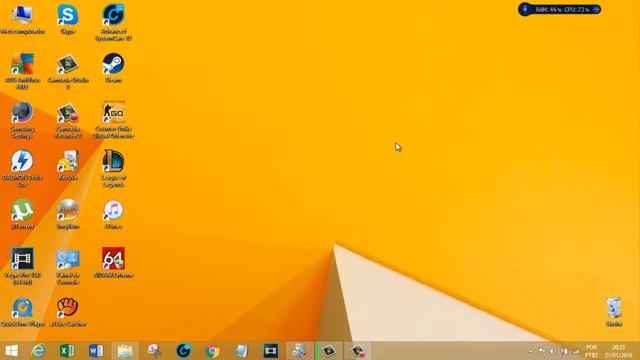
Task: Click the POR keyboard language indicator
Action: coord(591,351)
